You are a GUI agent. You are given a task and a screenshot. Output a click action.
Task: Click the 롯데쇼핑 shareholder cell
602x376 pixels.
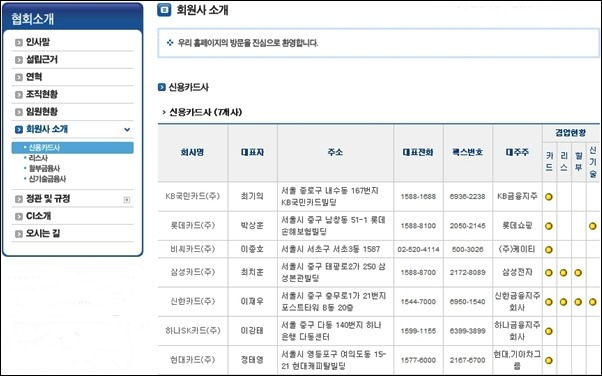(517, 225)
